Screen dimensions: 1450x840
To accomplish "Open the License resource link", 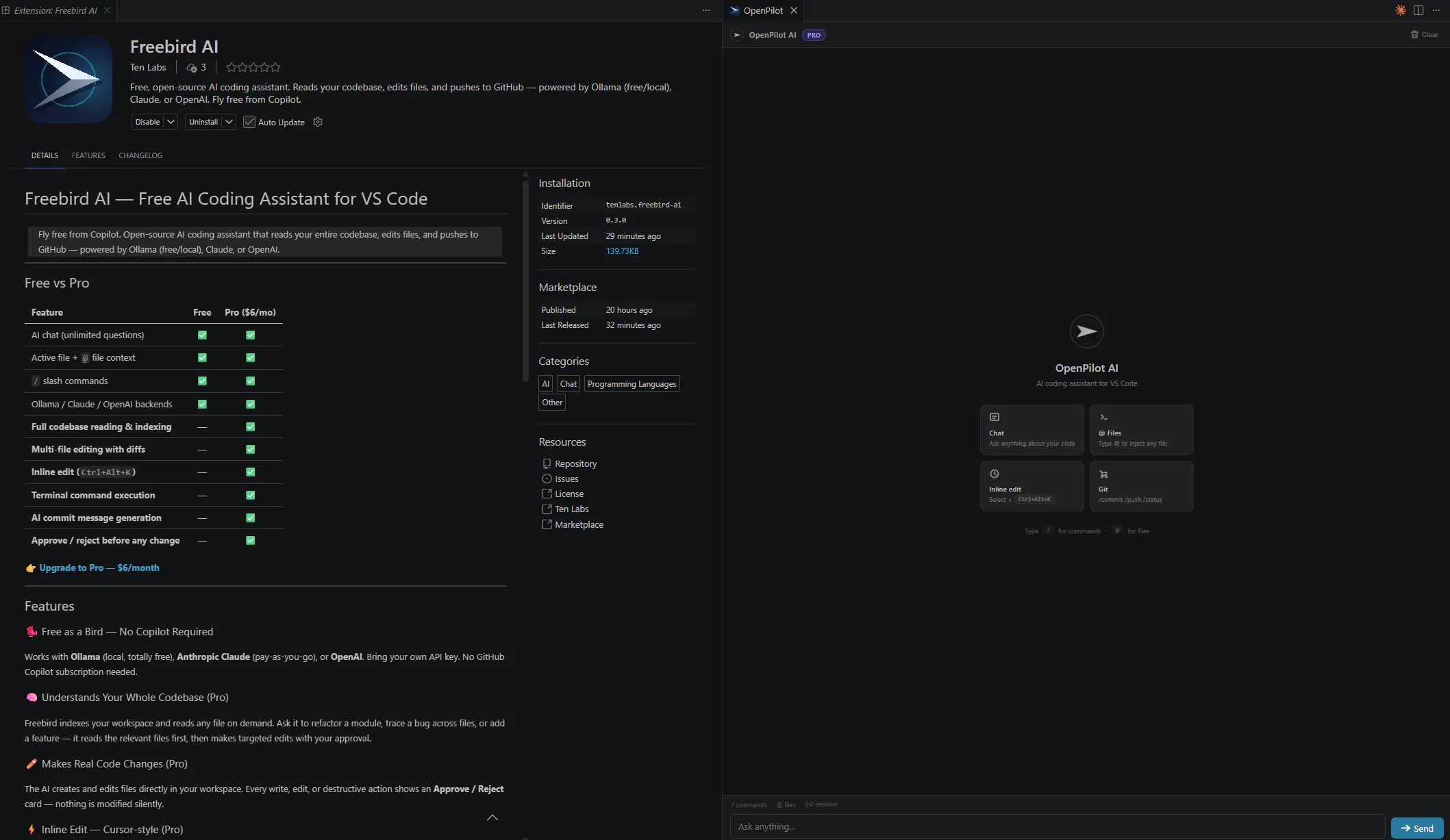I will (x=569, y=494).
